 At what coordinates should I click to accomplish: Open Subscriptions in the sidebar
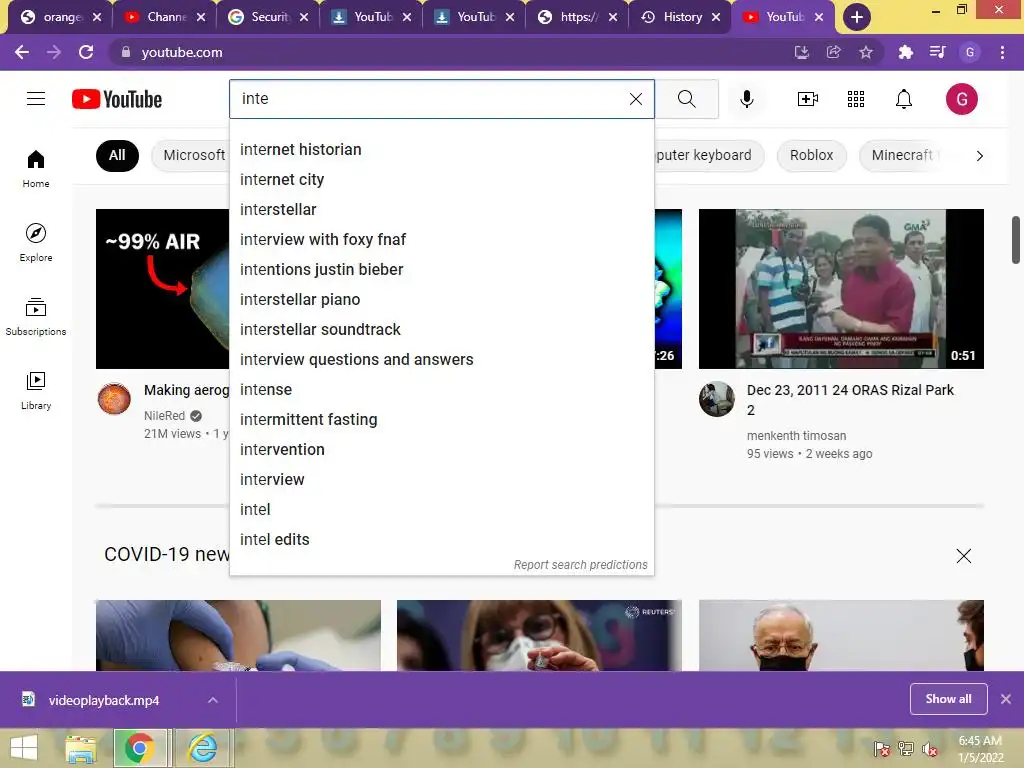pos(36,317)
